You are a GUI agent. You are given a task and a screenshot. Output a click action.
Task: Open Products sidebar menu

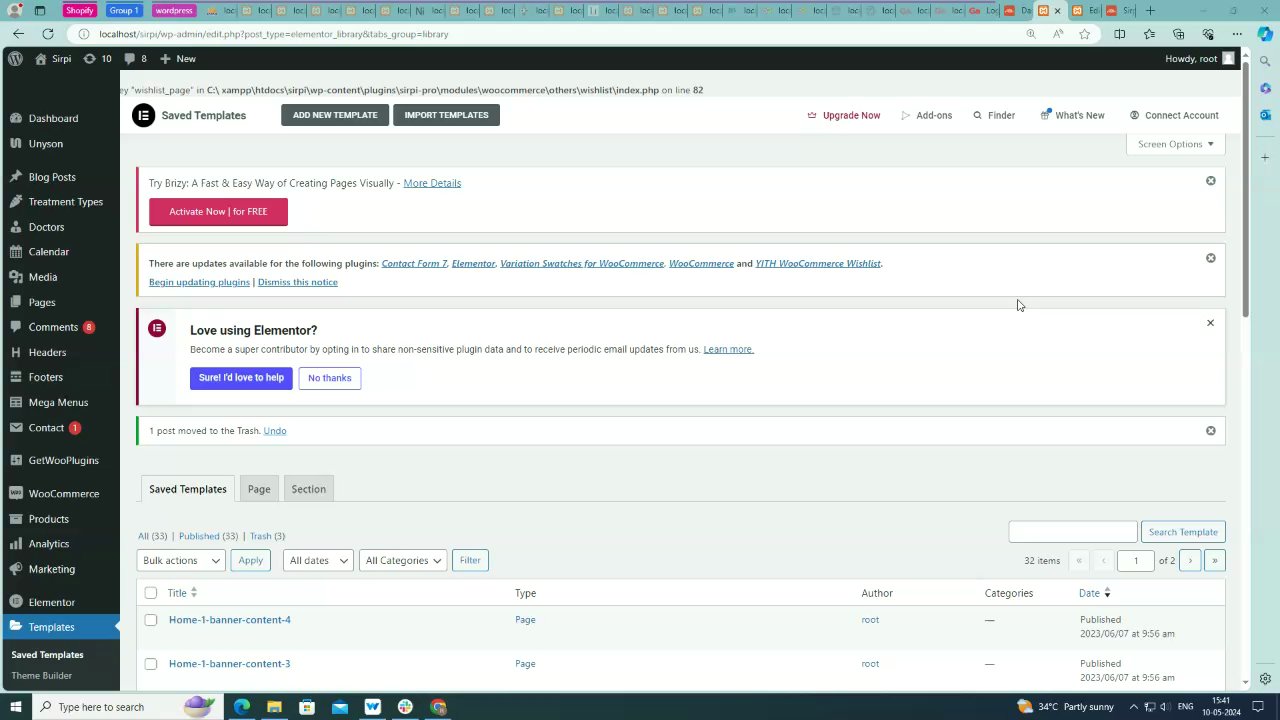tap(48, 519)
